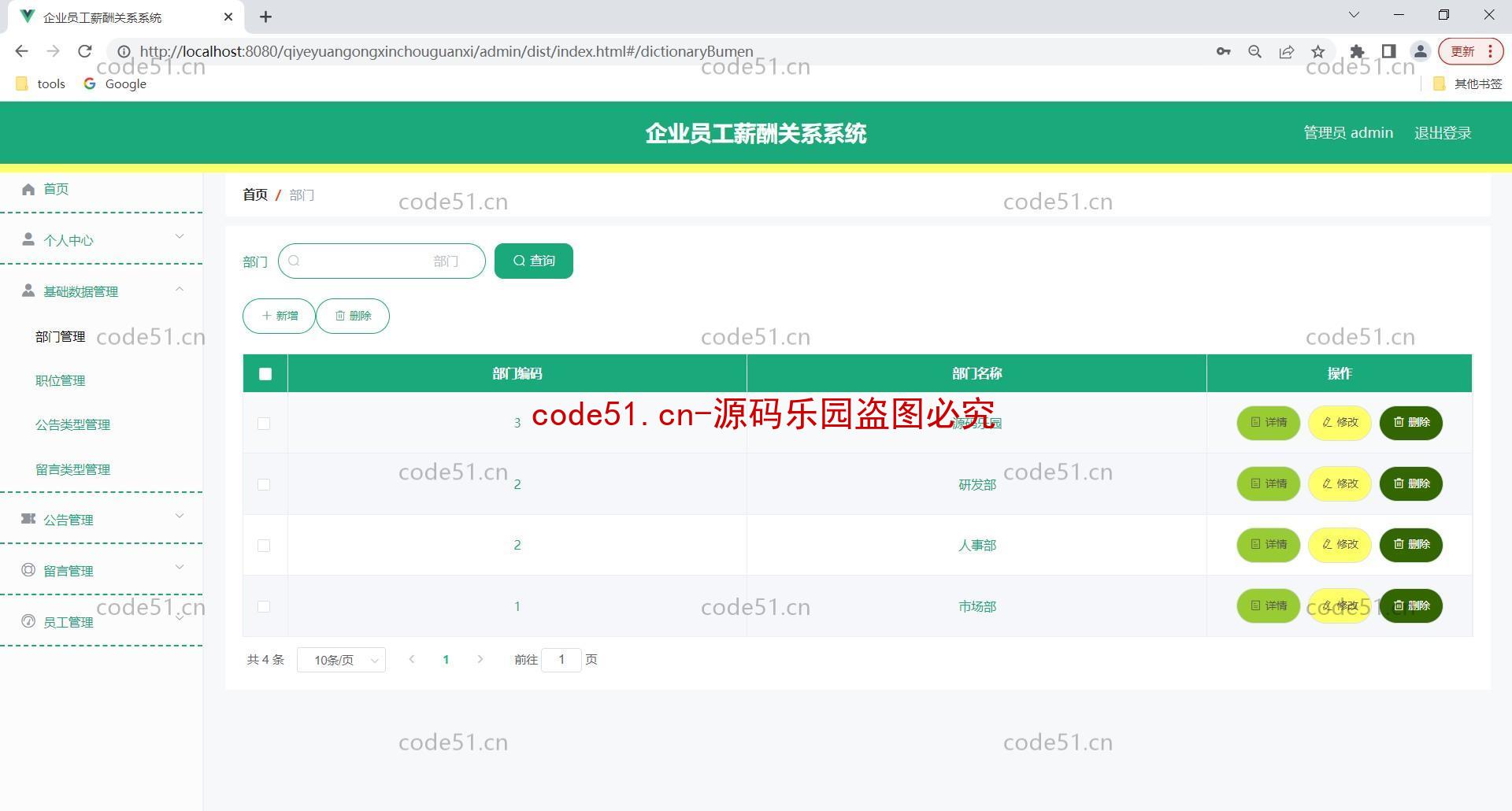Close the 企业员工薪酬关系系统 tab

tap(228, 17)
